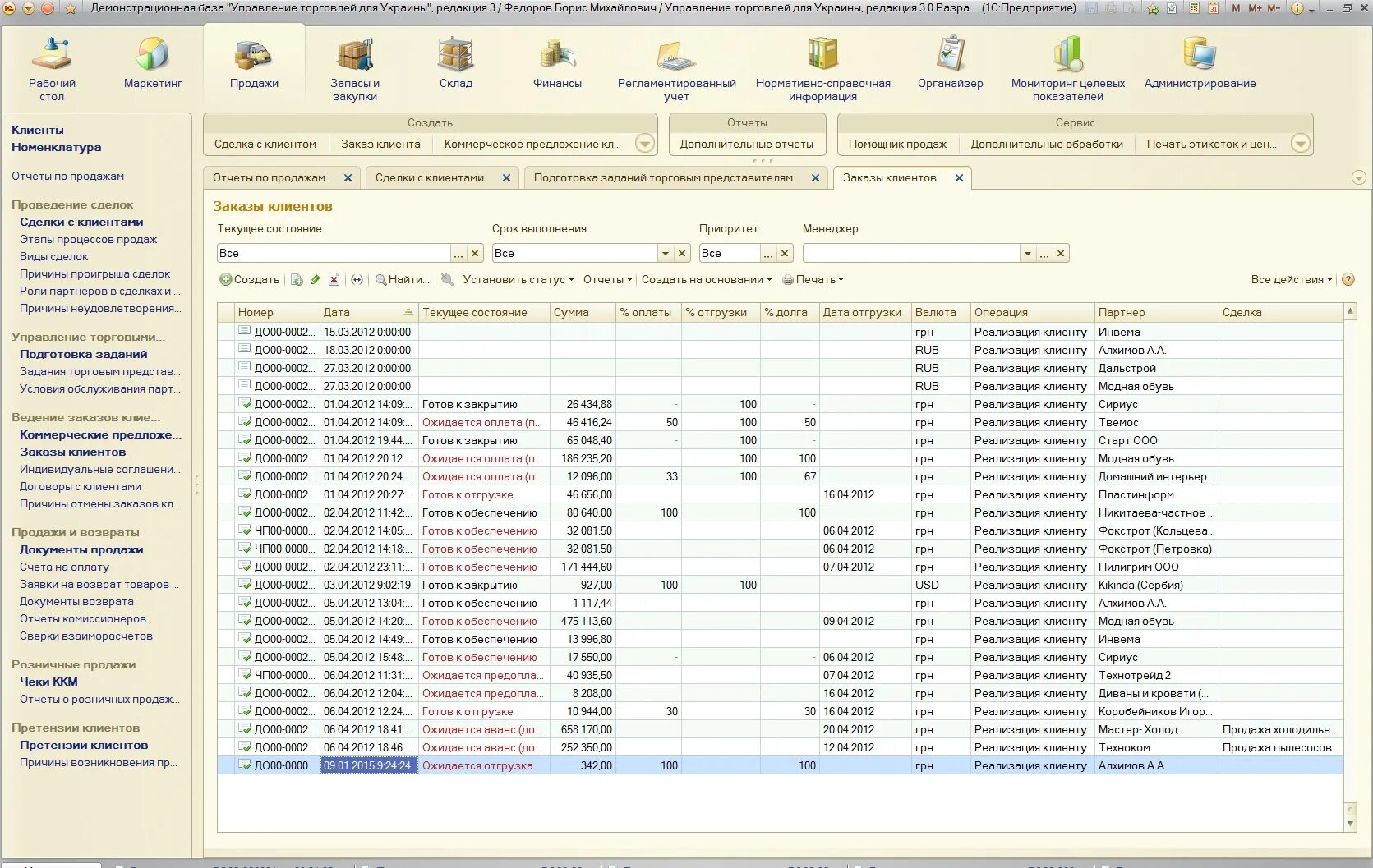Open the Продажи section tab
1373x868 pixels.
pos(254,64)
